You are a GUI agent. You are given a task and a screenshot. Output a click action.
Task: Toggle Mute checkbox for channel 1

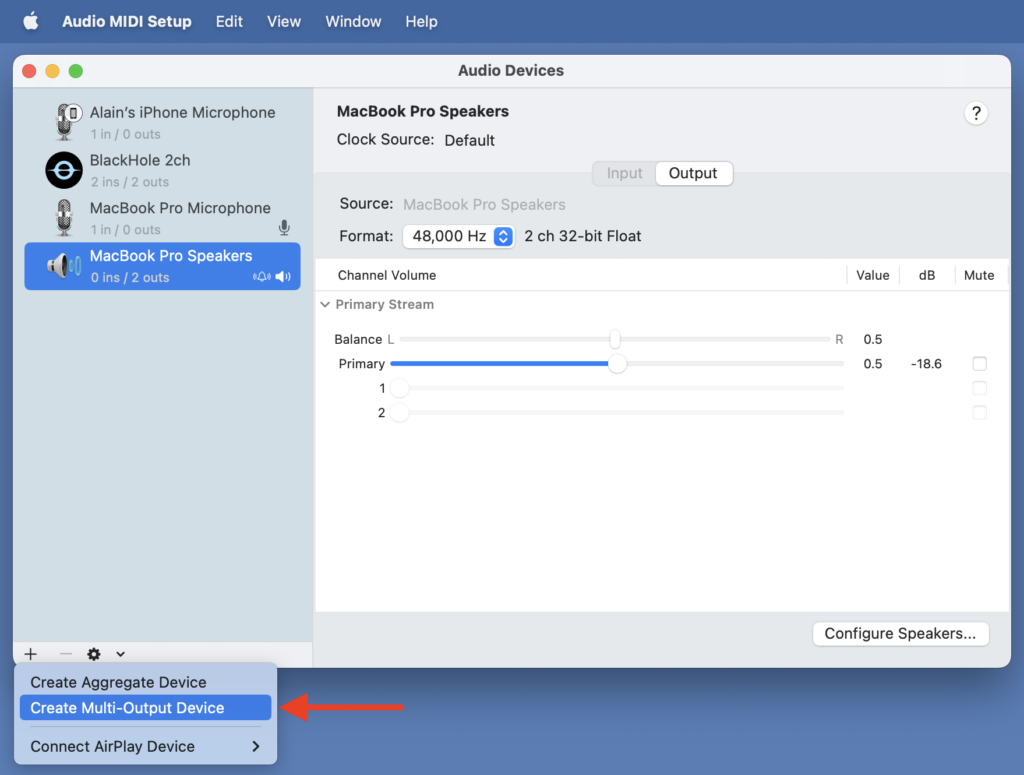click(x=979, y=388)
